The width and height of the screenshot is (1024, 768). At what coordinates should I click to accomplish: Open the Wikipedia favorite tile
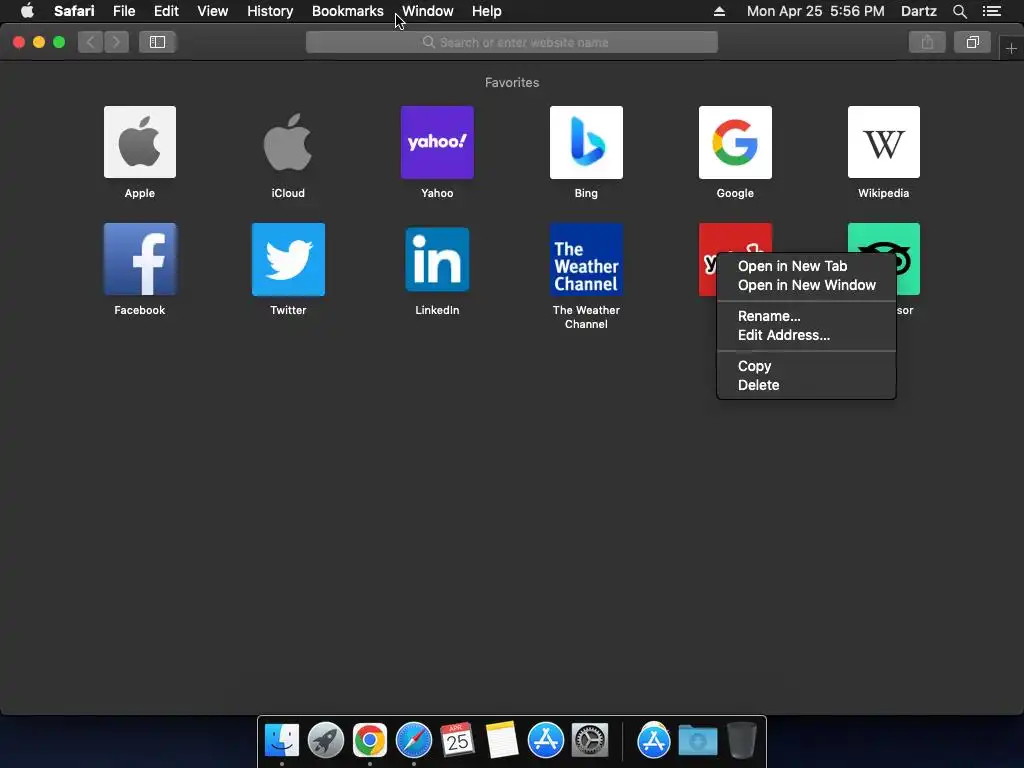point(884,142)
